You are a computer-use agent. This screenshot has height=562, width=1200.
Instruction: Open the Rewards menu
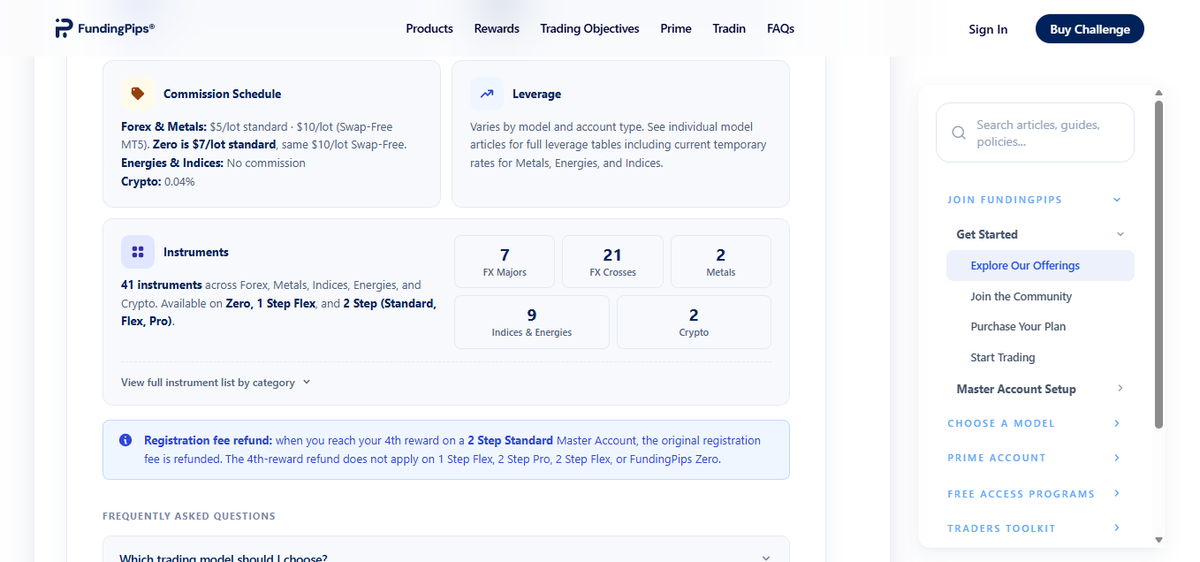point(497,28)
